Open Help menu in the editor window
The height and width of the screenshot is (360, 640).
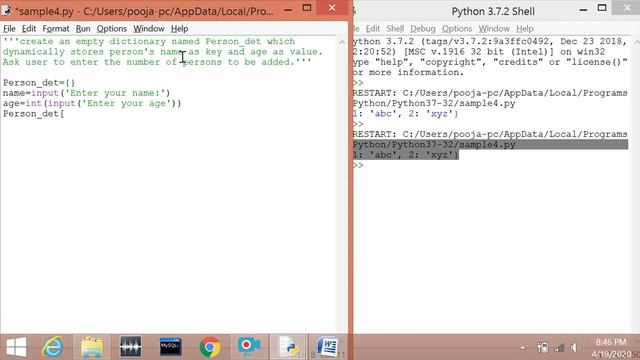click(x=179, y=29)
